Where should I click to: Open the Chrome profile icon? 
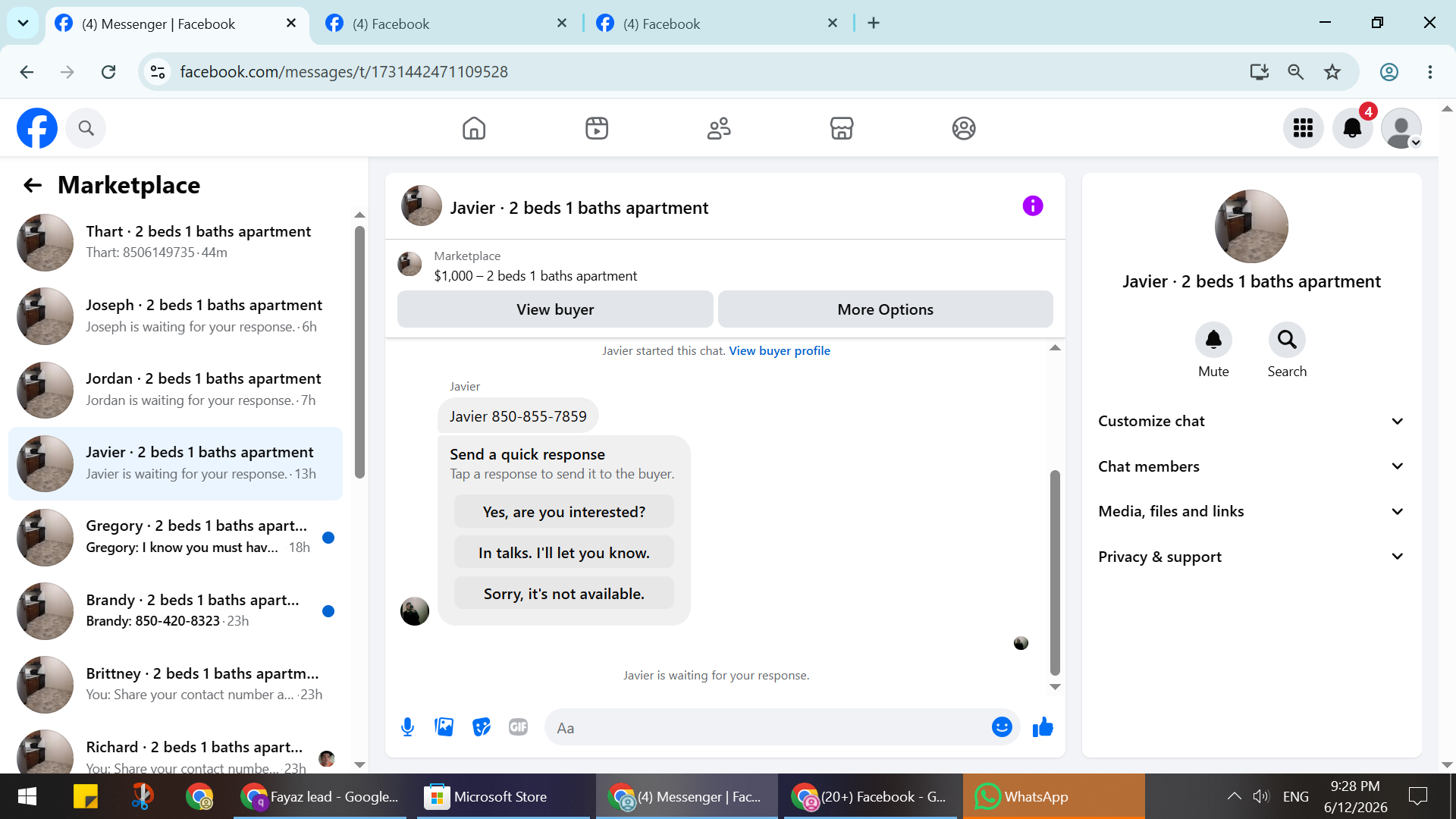(1389, 72)
